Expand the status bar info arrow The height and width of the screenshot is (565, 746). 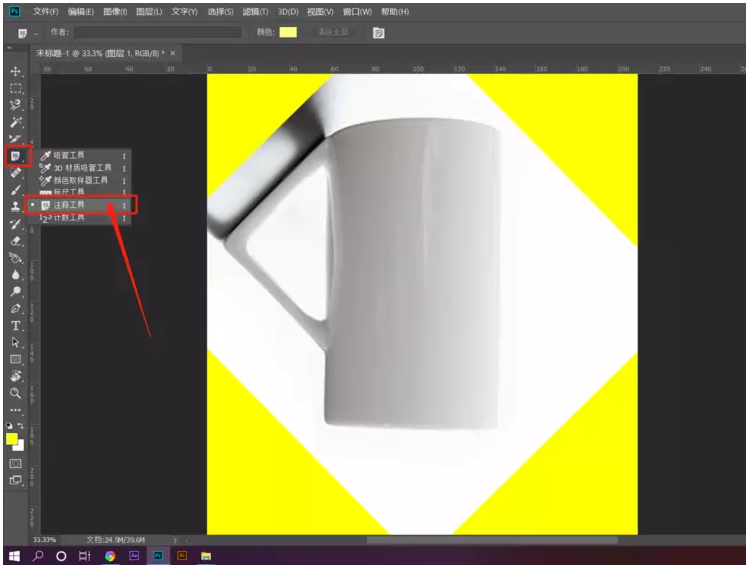(x=176, y=540)
